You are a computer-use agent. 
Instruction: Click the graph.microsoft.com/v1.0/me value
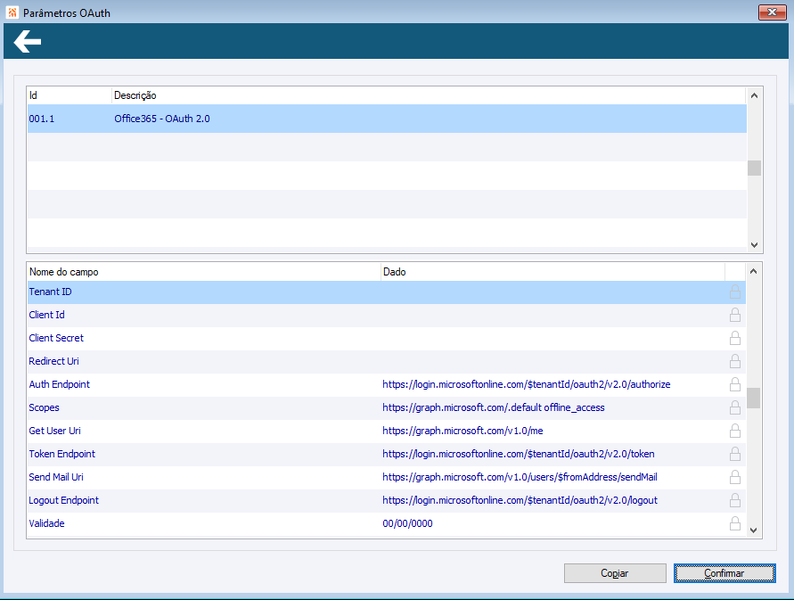(x=463, y=431)
